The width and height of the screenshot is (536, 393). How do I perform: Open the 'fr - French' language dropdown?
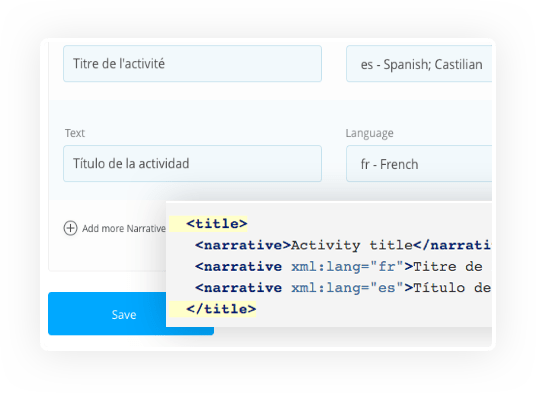419,164
